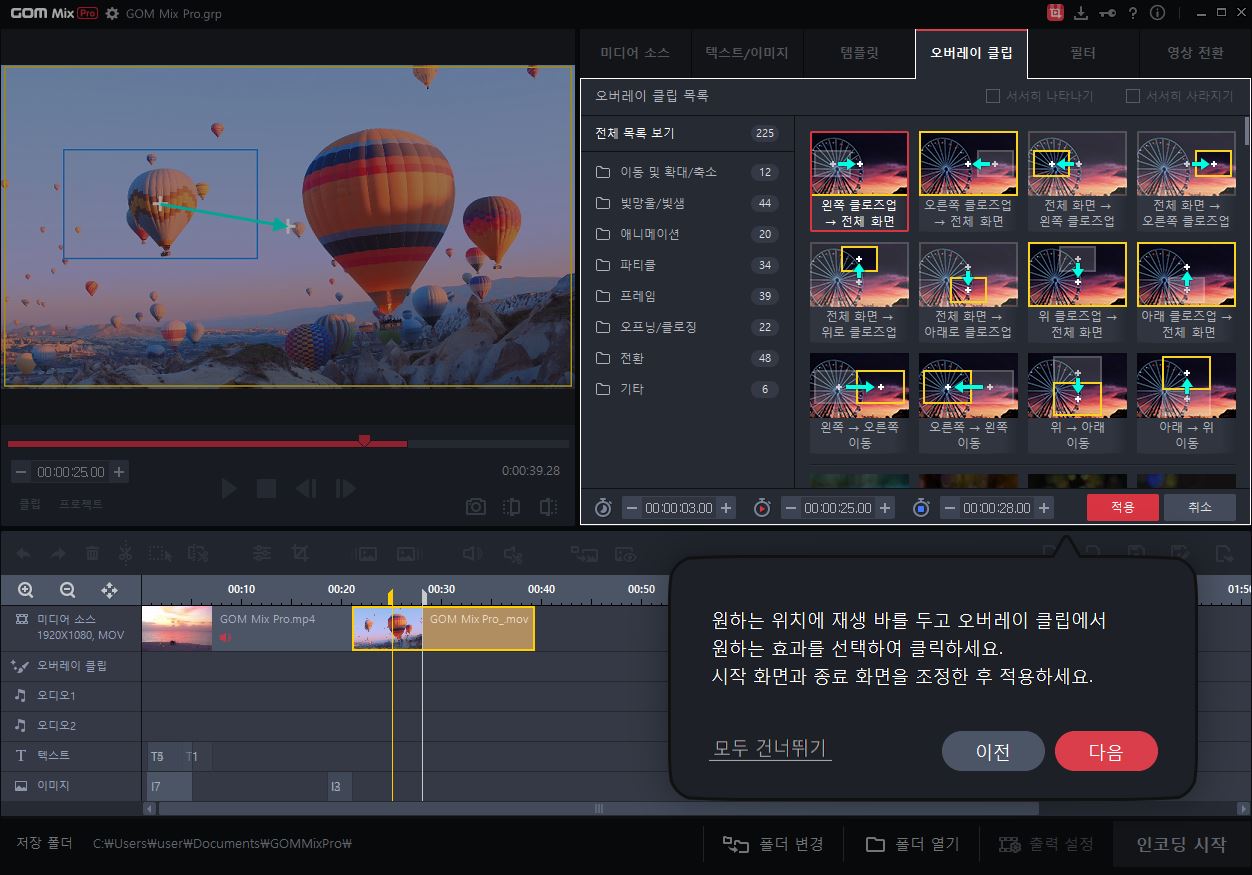This screenshot has height=875, width=1252.
Task: Click the timeline horizontal scrollbar
Action: (x=598, y=808)
